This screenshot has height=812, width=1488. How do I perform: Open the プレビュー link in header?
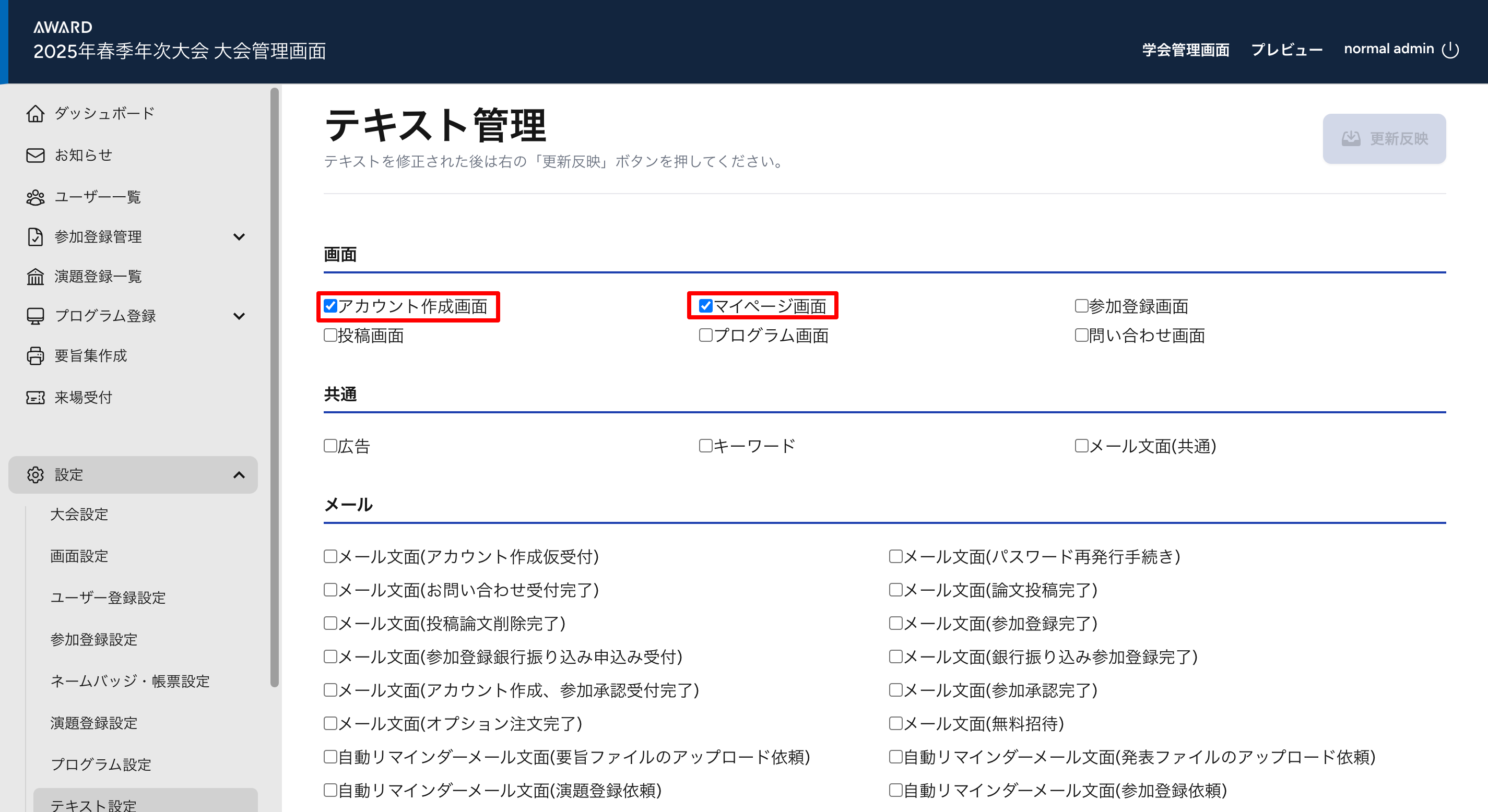[1286, 50]
